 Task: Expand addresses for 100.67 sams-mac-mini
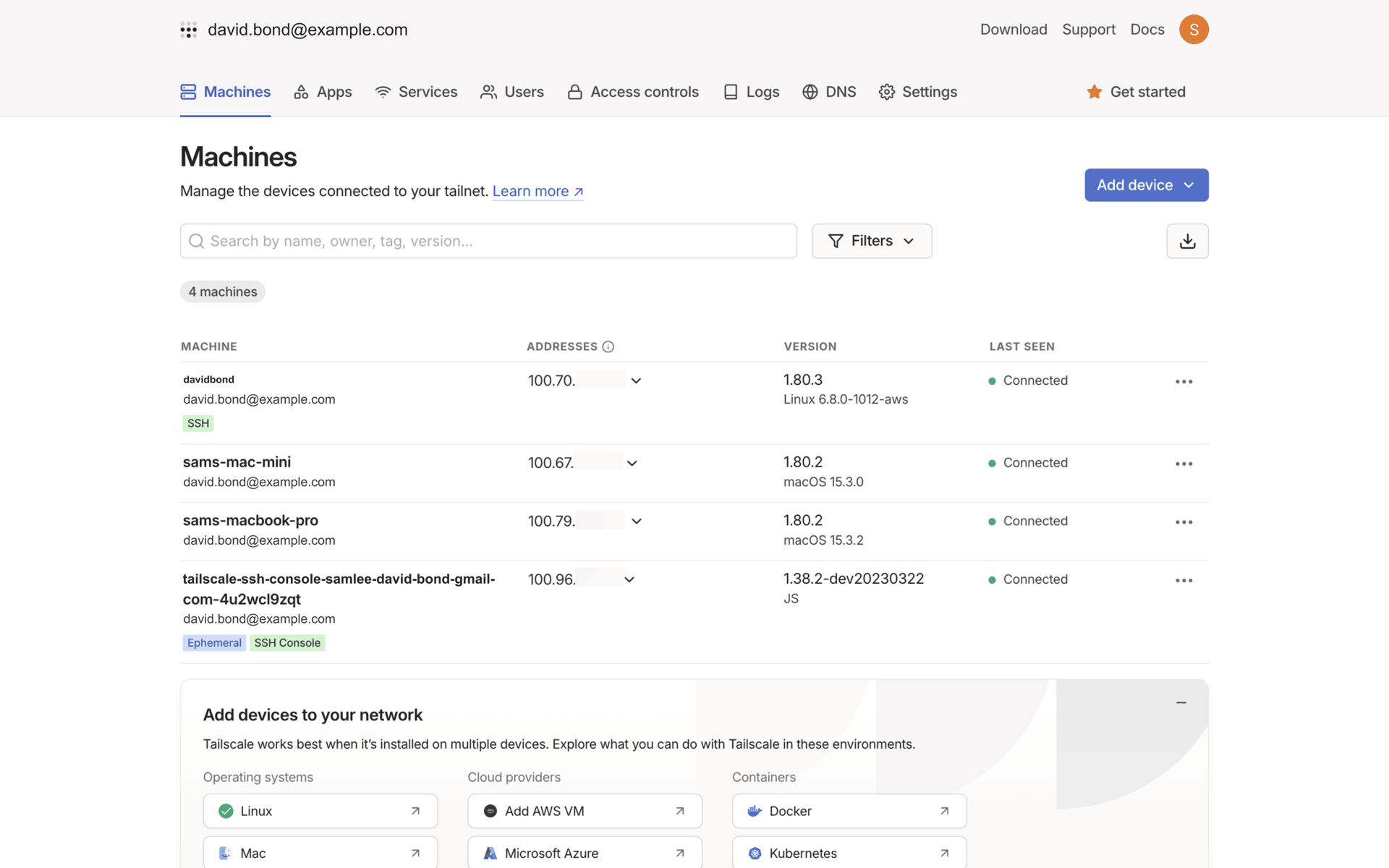tap(632, 463)
